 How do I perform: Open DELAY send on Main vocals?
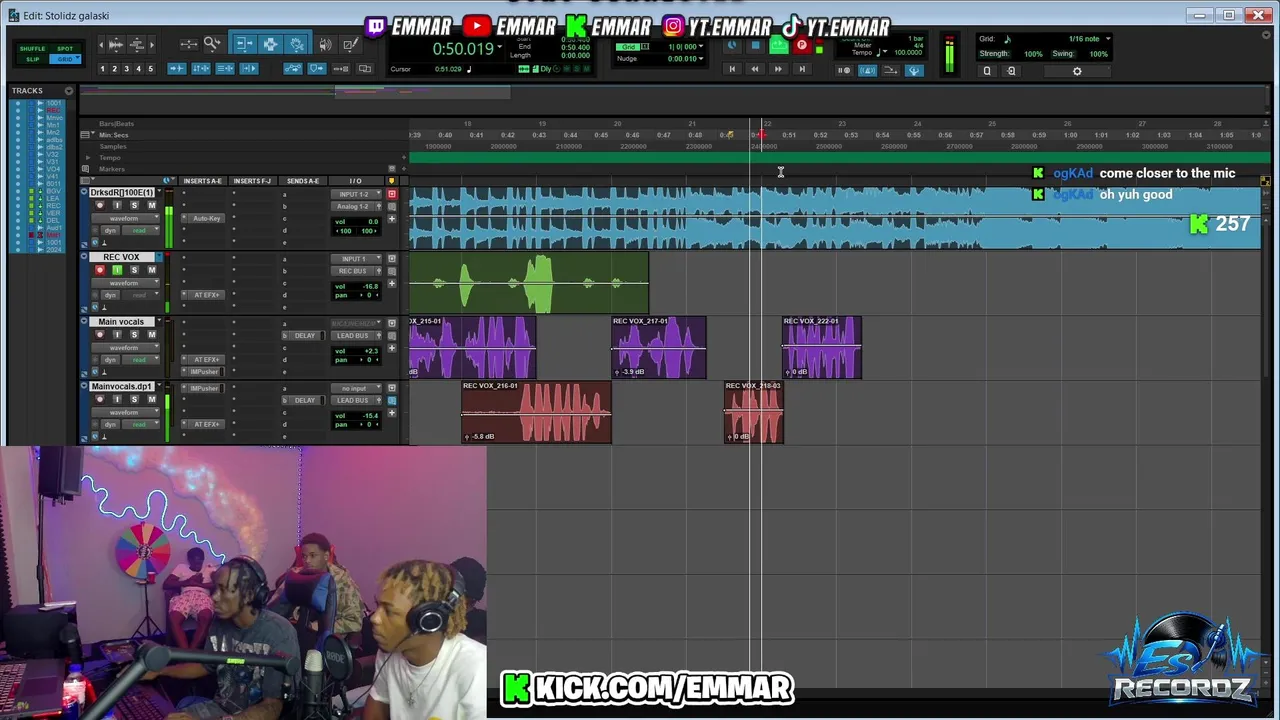pos(305,335)
